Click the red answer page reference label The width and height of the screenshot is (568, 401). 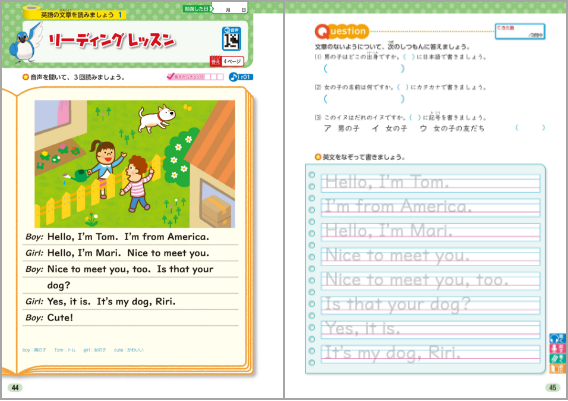pos(227,61)
